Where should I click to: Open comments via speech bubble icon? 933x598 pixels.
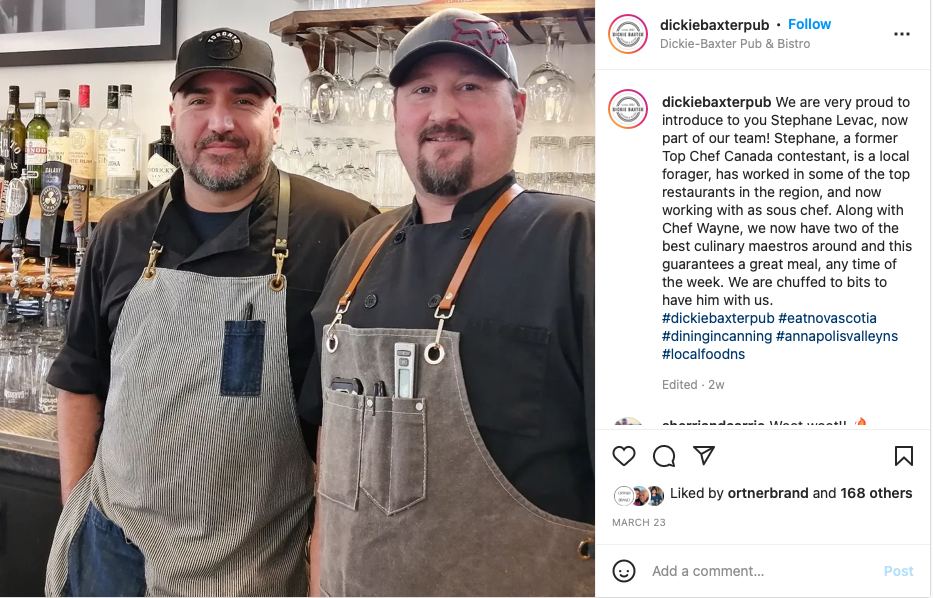pyautogui.click(x=664, y=456)
